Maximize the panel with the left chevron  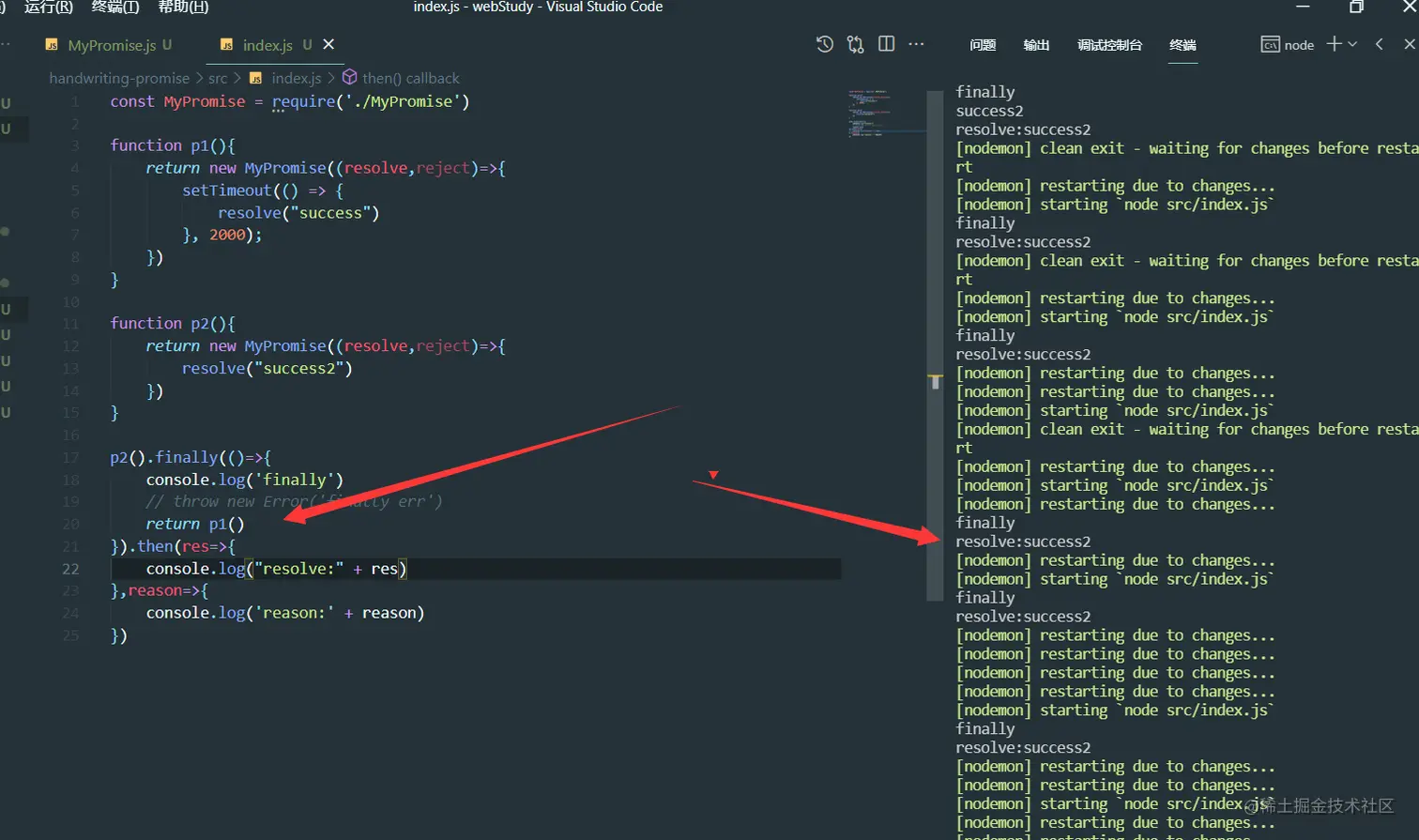(1380, 44)
